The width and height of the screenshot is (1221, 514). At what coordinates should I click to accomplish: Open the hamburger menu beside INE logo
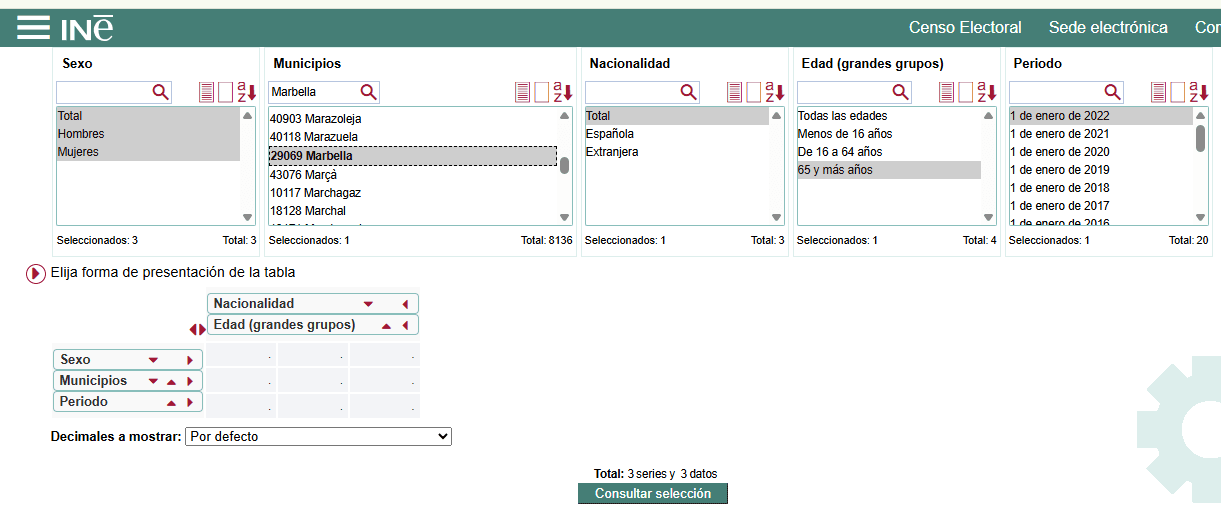click(33, 27)
